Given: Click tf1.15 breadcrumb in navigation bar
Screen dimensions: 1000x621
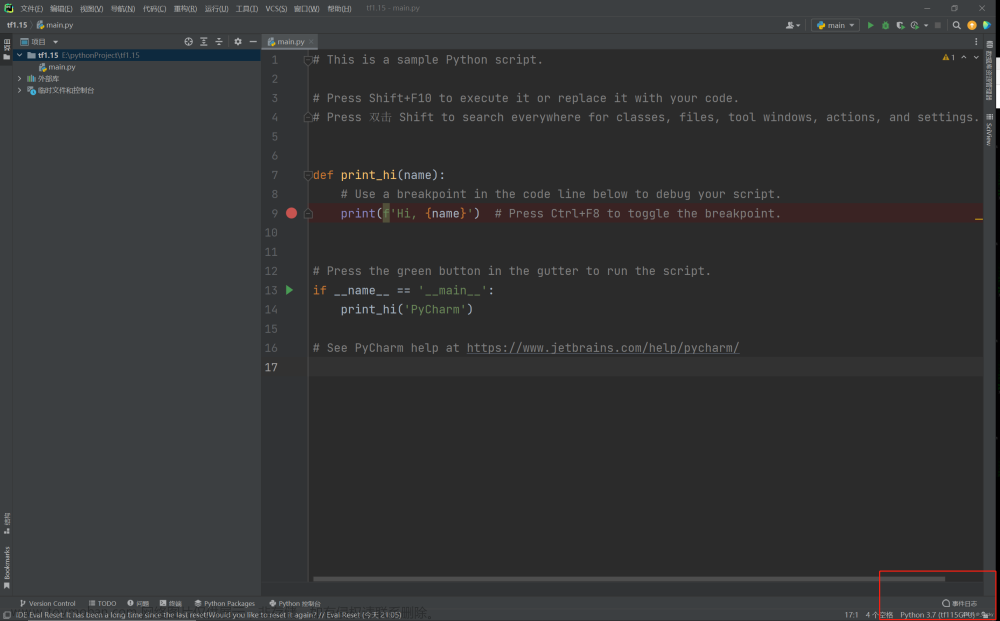Looking at the screenshot, I should [x=17, y=25].
